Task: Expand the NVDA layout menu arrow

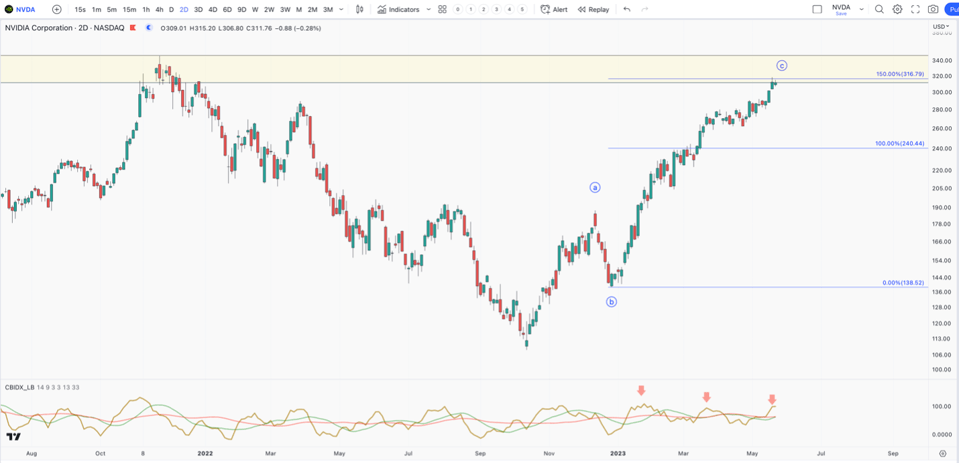Action: (861, 10)
